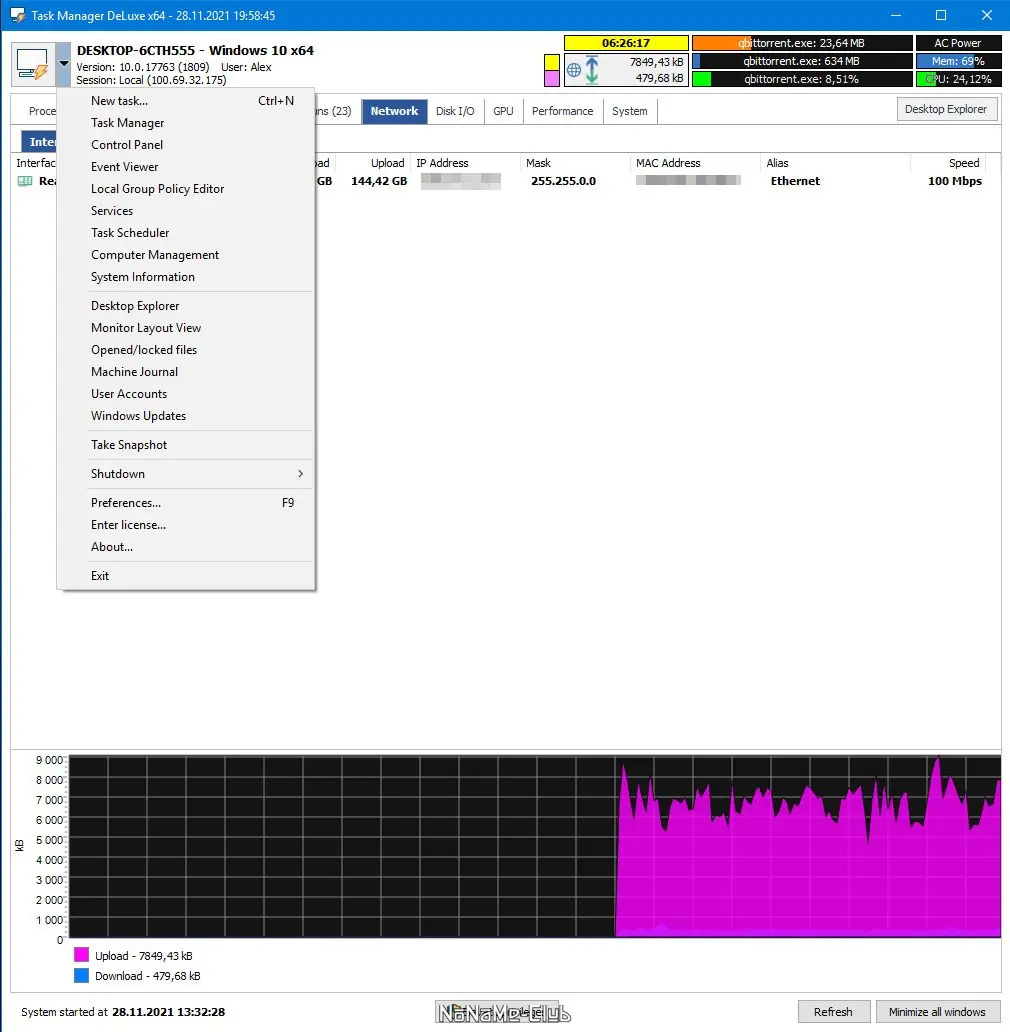The width and height of the screenshot is (1010, 1032).
Task: Click the Task Manager DeLuxe title bar icon
Action: 18,15
